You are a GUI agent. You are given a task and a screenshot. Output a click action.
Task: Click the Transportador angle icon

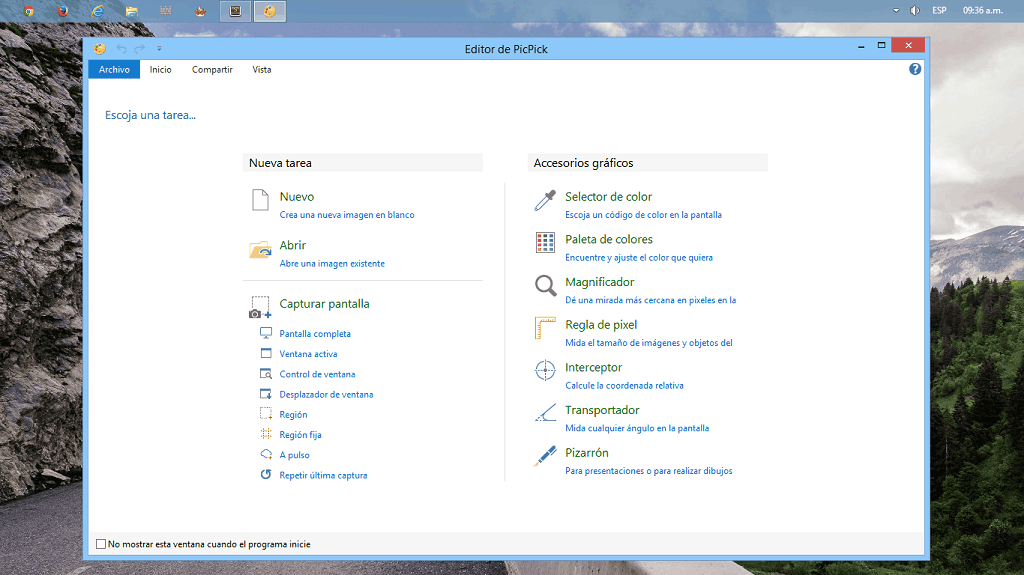point(545,412)
